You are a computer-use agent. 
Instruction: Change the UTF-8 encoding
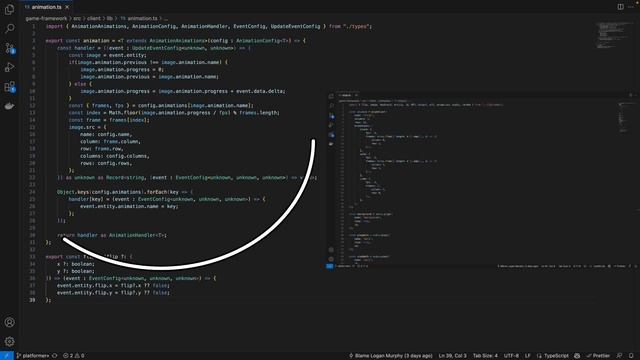[x=511, y=356]
